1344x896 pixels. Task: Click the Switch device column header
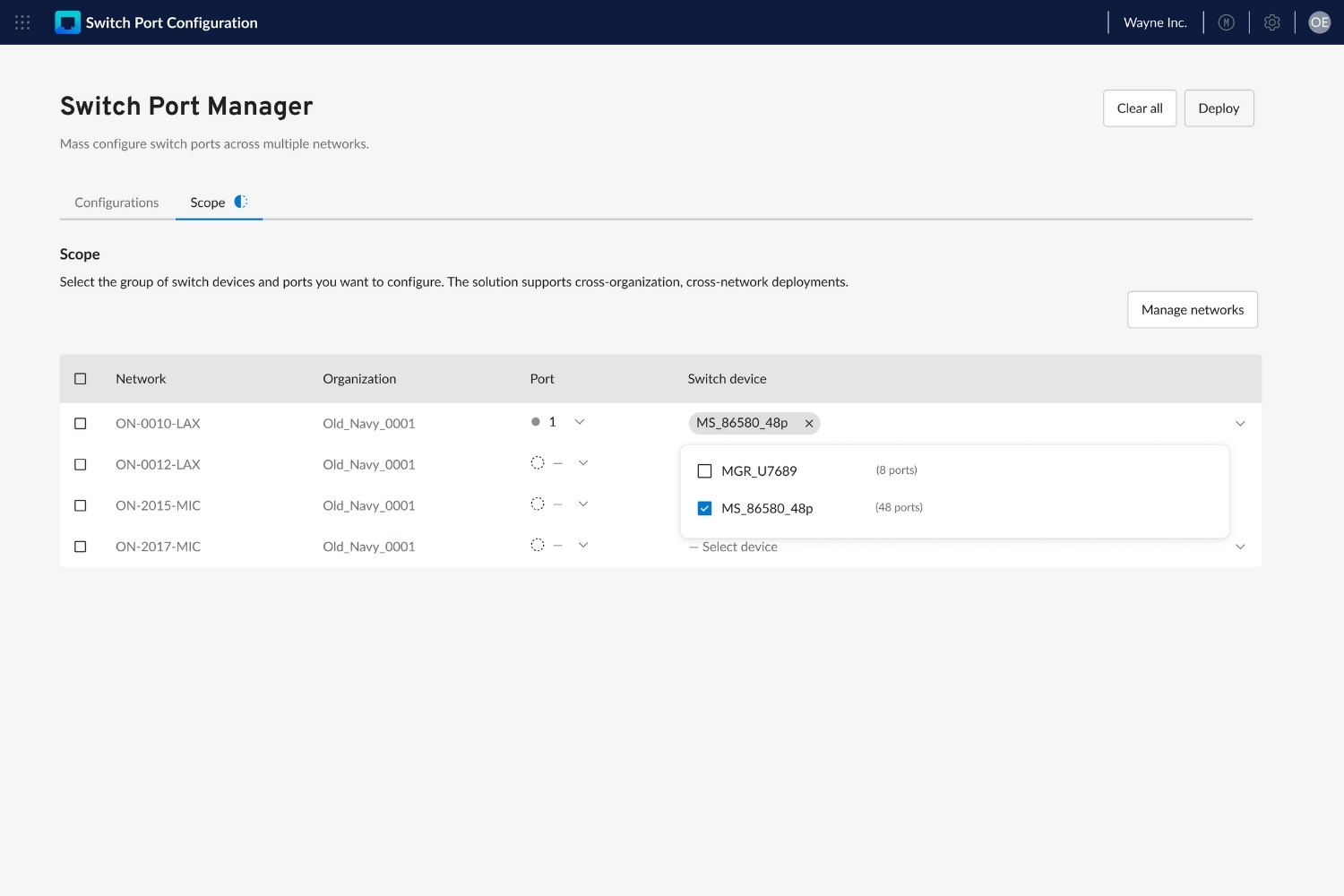(x=727, y=379)
